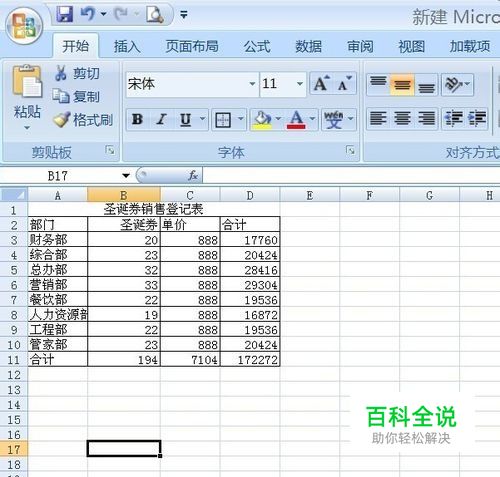This screenshot has width=500, height=477.
Task: Expand the underline style arrow
Action: (202, 119)
